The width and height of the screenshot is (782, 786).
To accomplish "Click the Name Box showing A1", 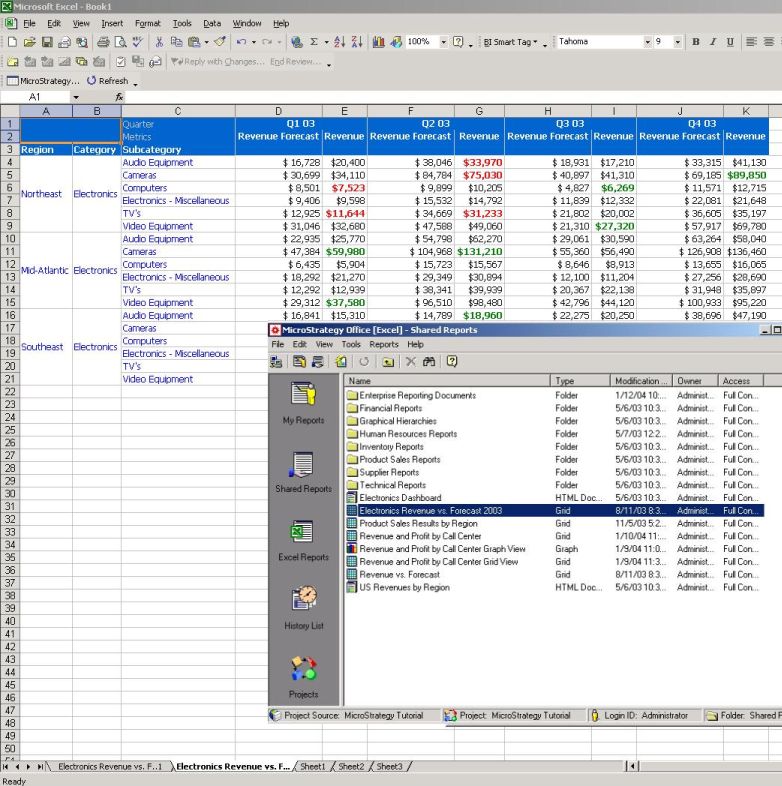I will pyautogui.click(x=35, y=97).
